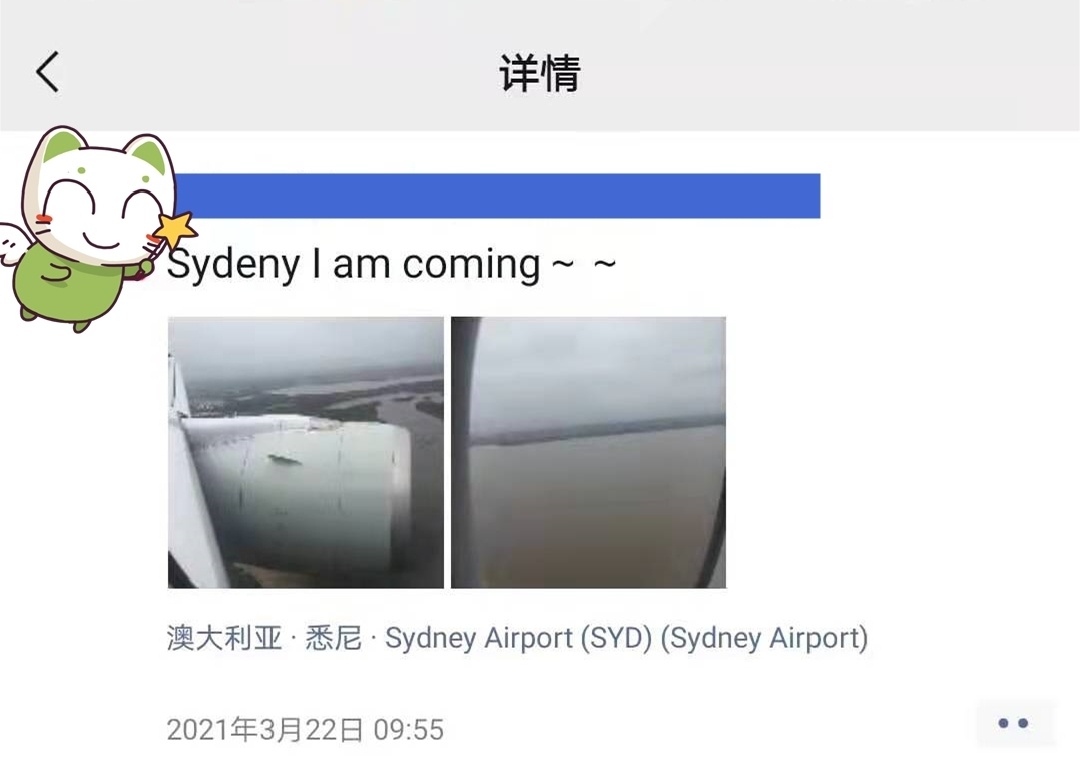The height and width of the screenshot is (773, 1080).
Task: Click the 09:55 time in timestamp
Action: coord(408,730)
